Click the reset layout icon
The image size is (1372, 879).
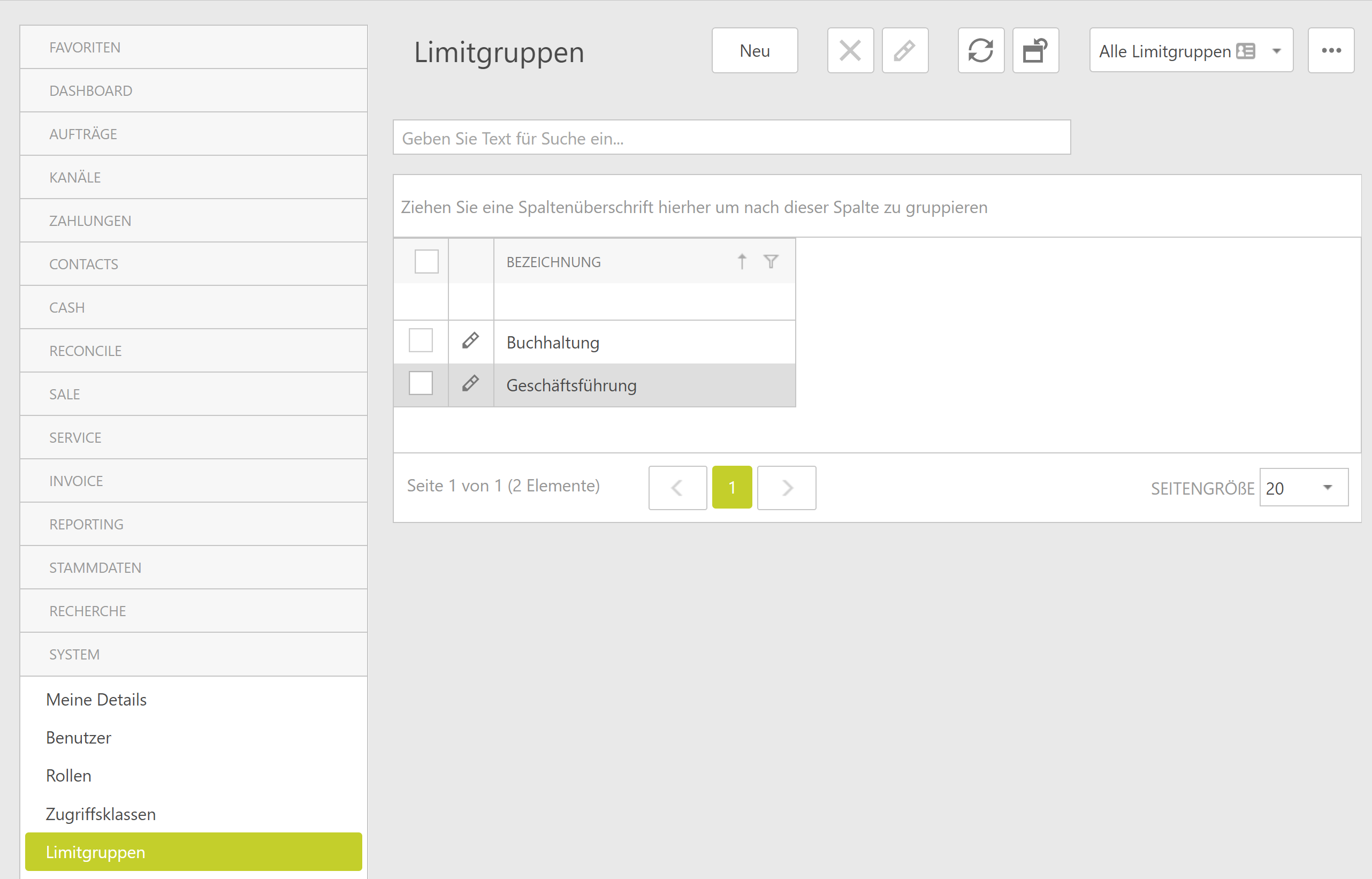pyautogui.click(x=1035, y=51)
